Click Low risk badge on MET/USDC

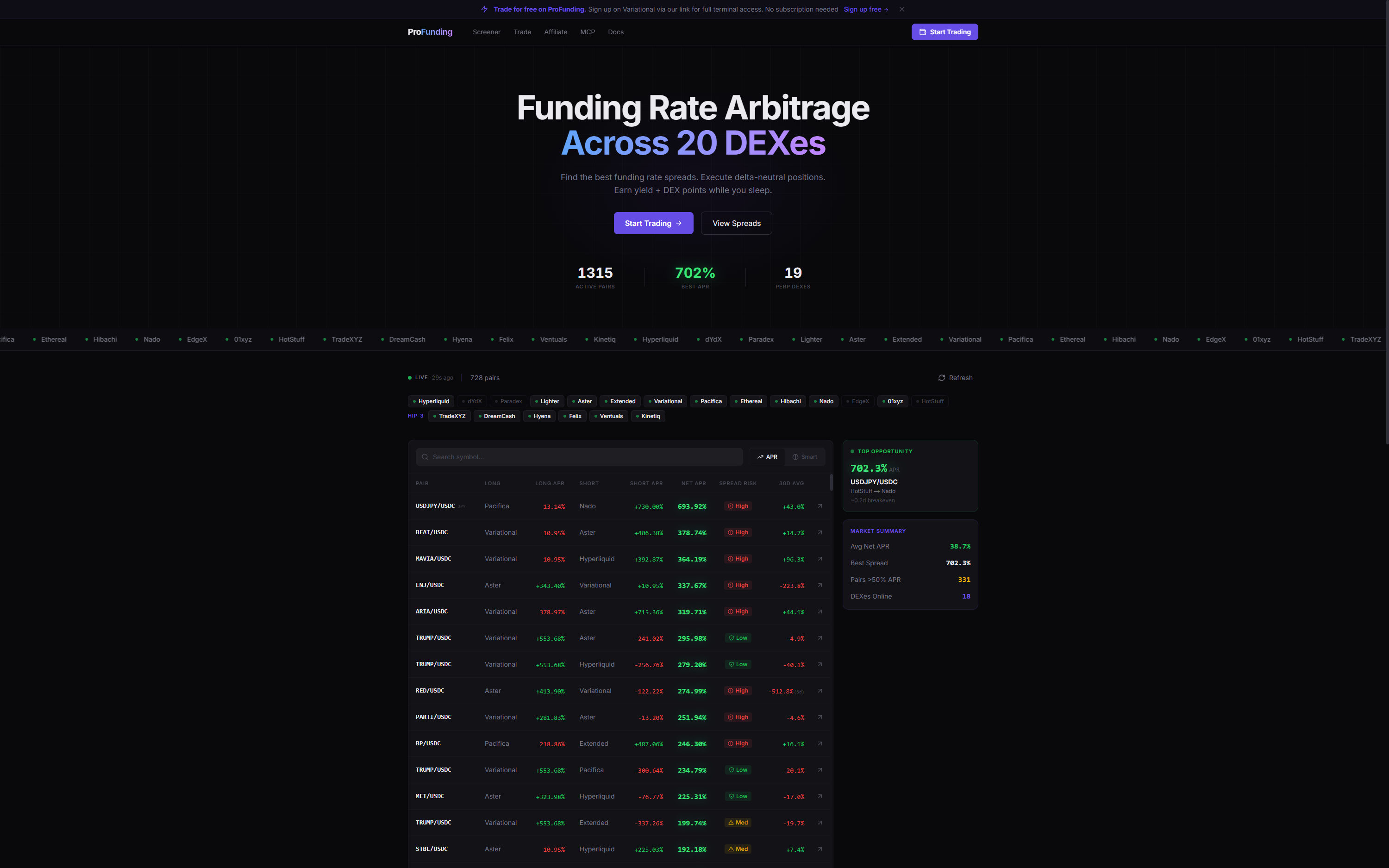pos(738,797)
